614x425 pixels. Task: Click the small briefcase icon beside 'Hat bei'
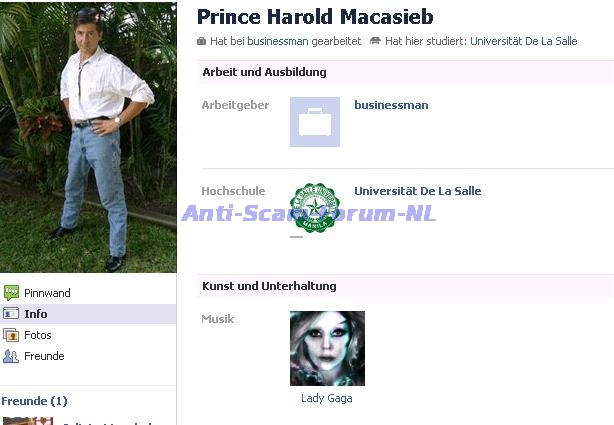[x=201, y=41]
